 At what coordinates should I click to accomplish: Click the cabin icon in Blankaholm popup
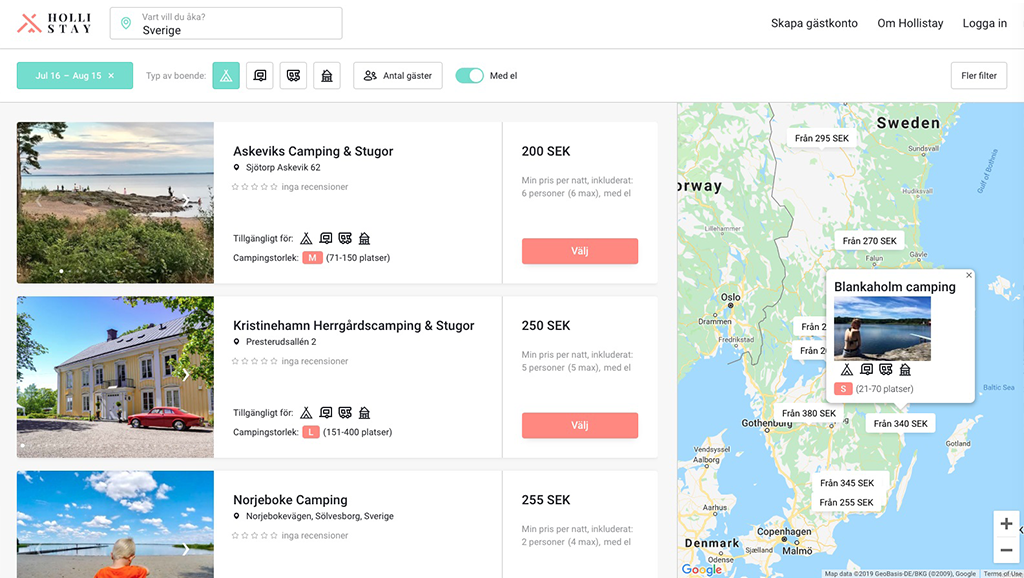pyautogui.click(x=905, y=370)
